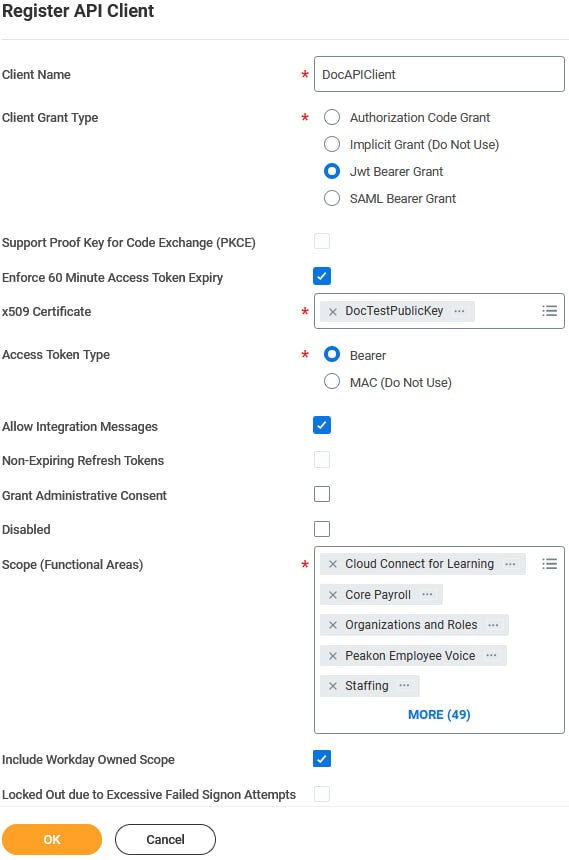Click the Register API Client heading
The width and height of the screenshot is (569, 860).
tap(78, 11)
